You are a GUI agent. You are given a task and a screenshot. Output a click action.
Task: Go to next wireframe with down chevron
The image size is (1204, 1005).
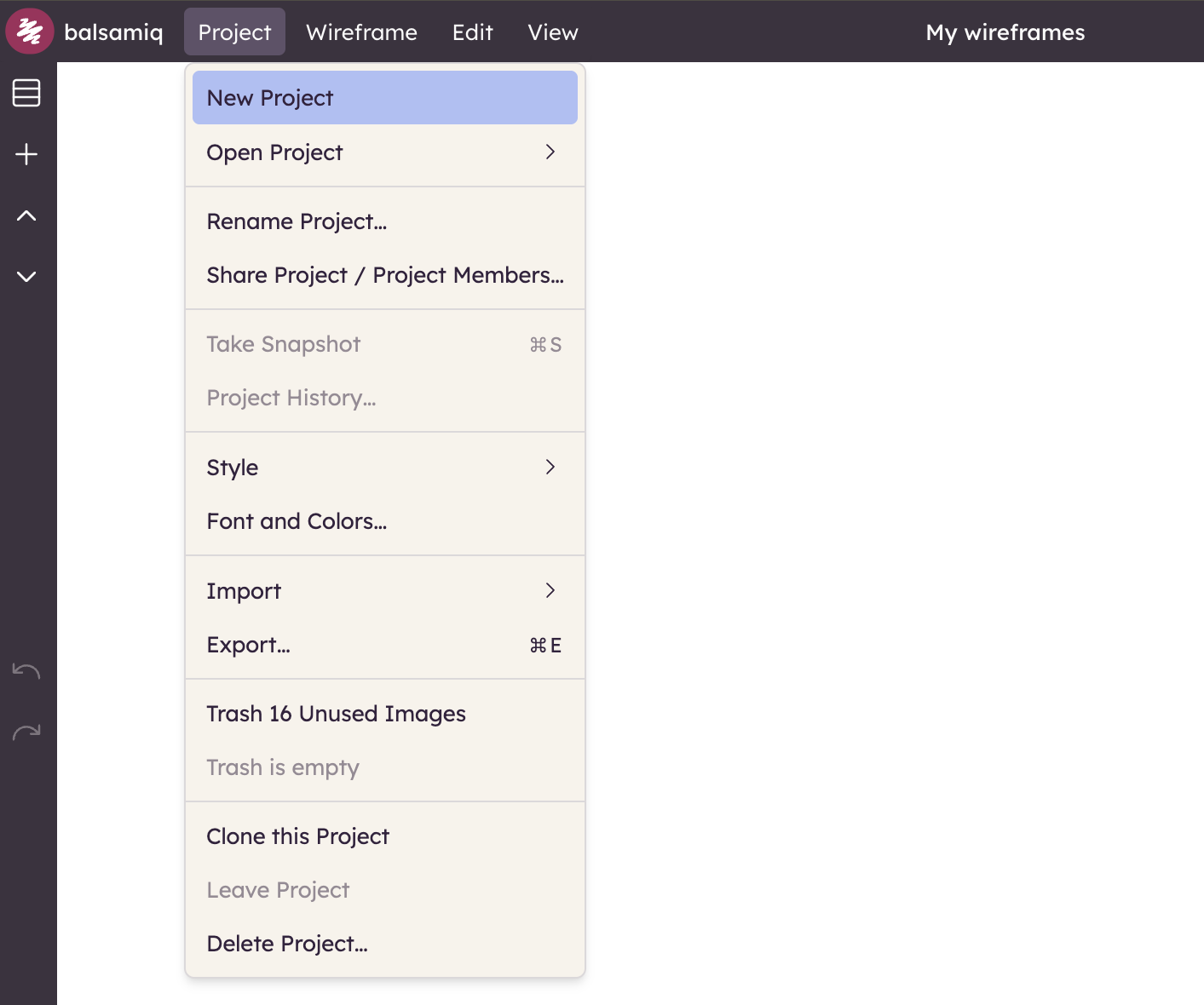point(26,277)
